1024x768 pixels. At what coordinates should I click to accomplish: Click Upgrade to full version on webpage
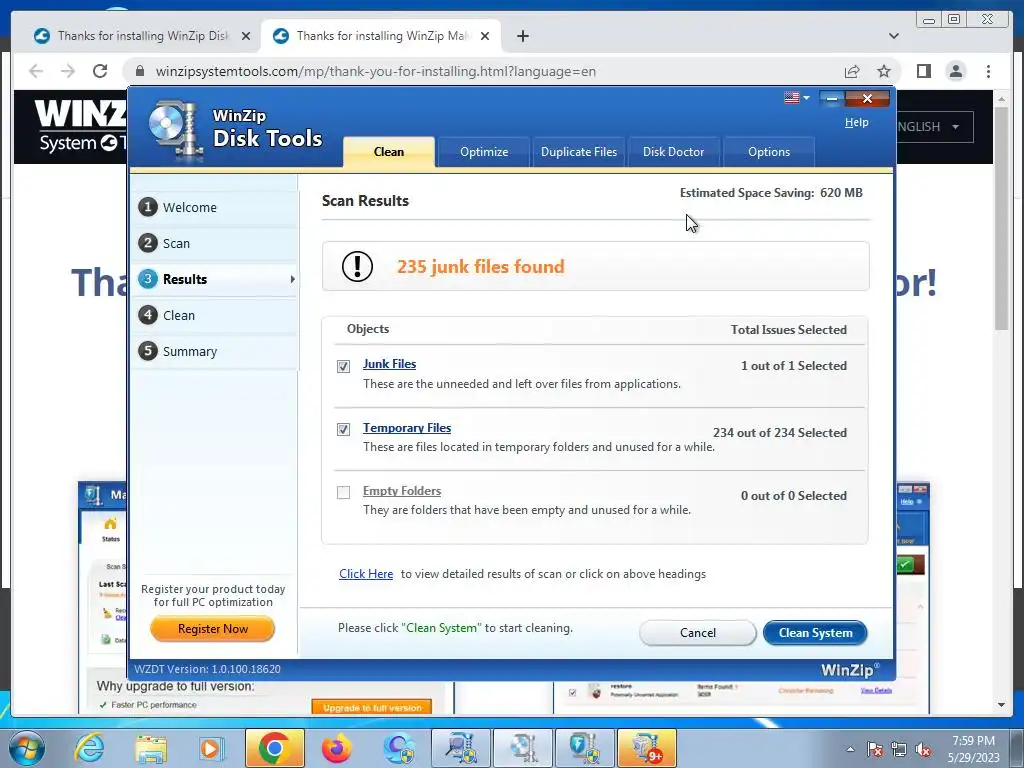[x=372, y=707]
